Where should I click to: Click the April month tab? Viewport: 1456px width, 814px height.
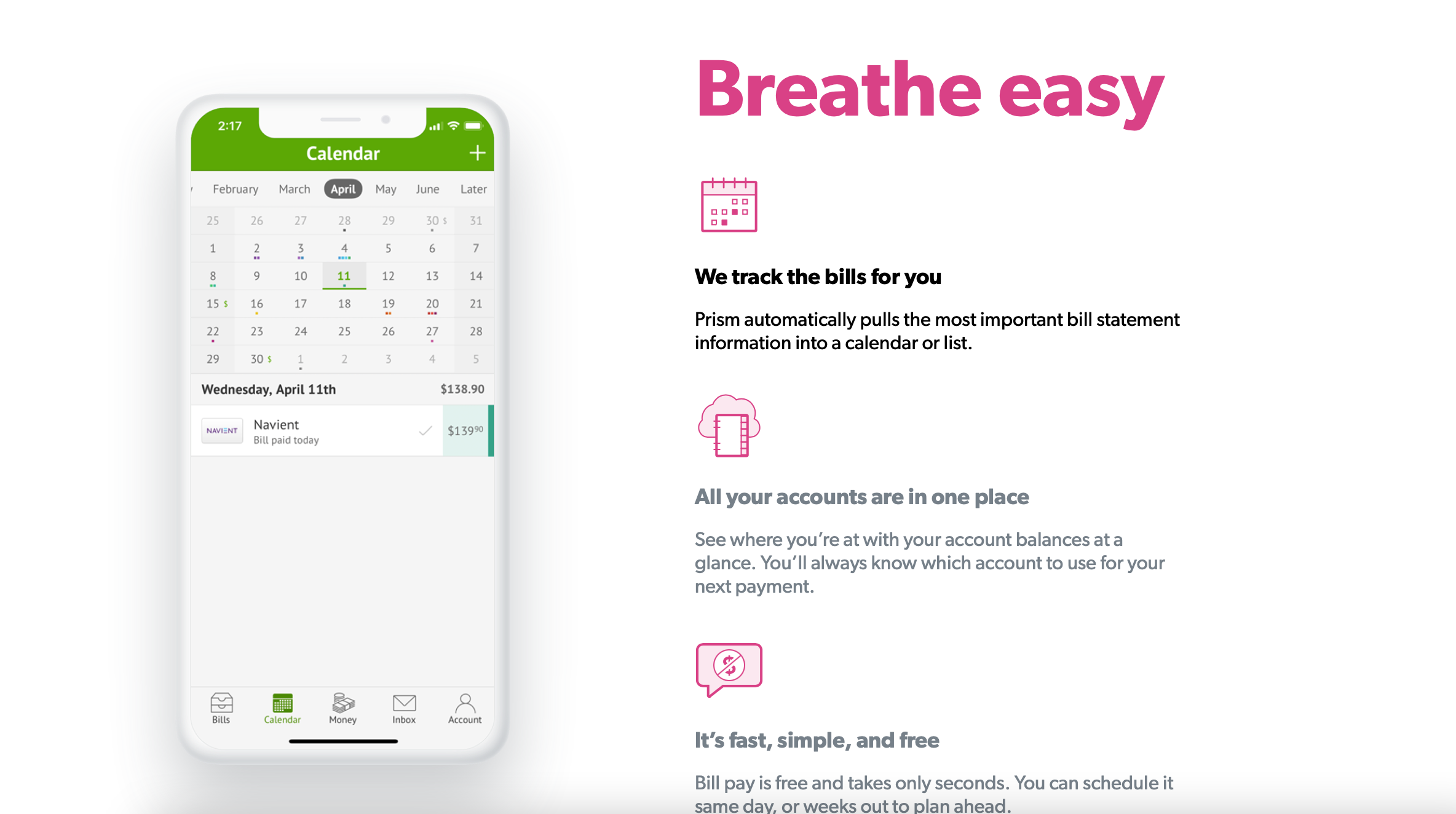[x=345, y=189]
